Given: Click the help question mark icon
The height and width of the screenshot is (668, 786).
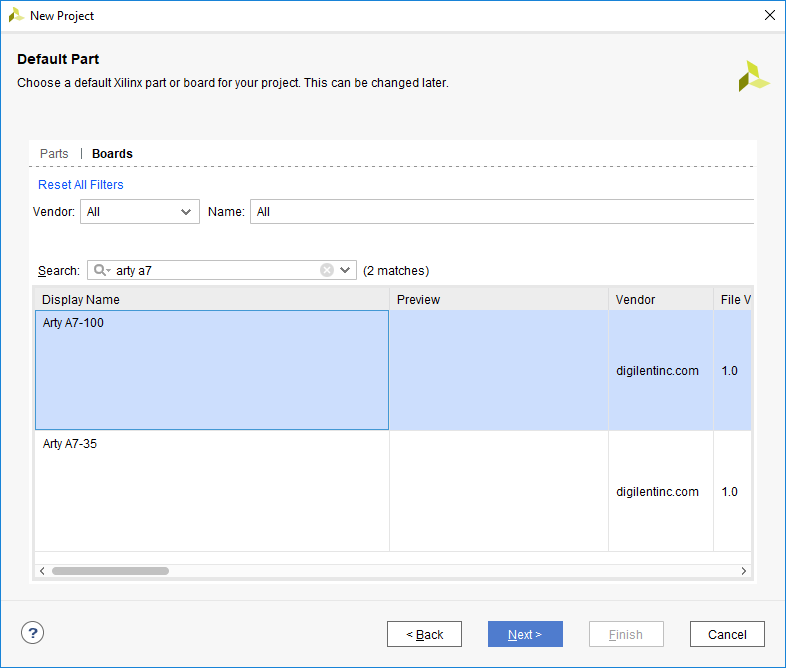Looking at the screenshot, I should click(33, 633).
